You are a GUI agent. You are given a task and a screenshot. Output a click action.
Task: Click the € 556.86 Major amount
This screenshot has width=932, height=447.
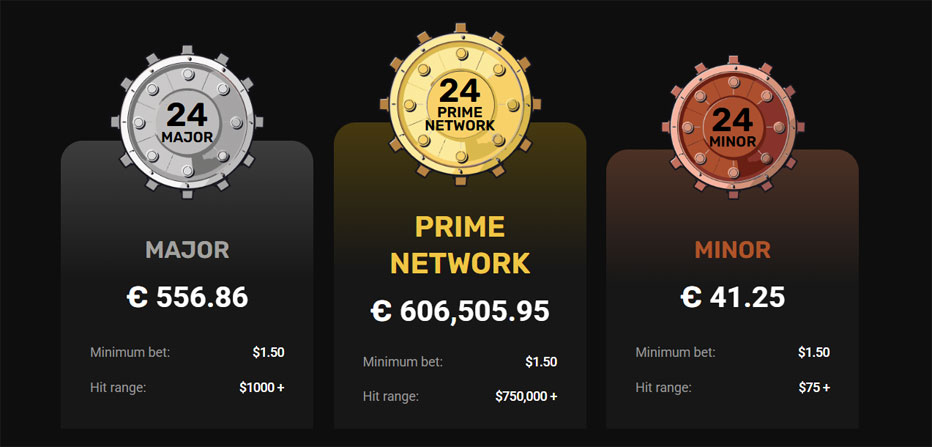pos(187,297)
